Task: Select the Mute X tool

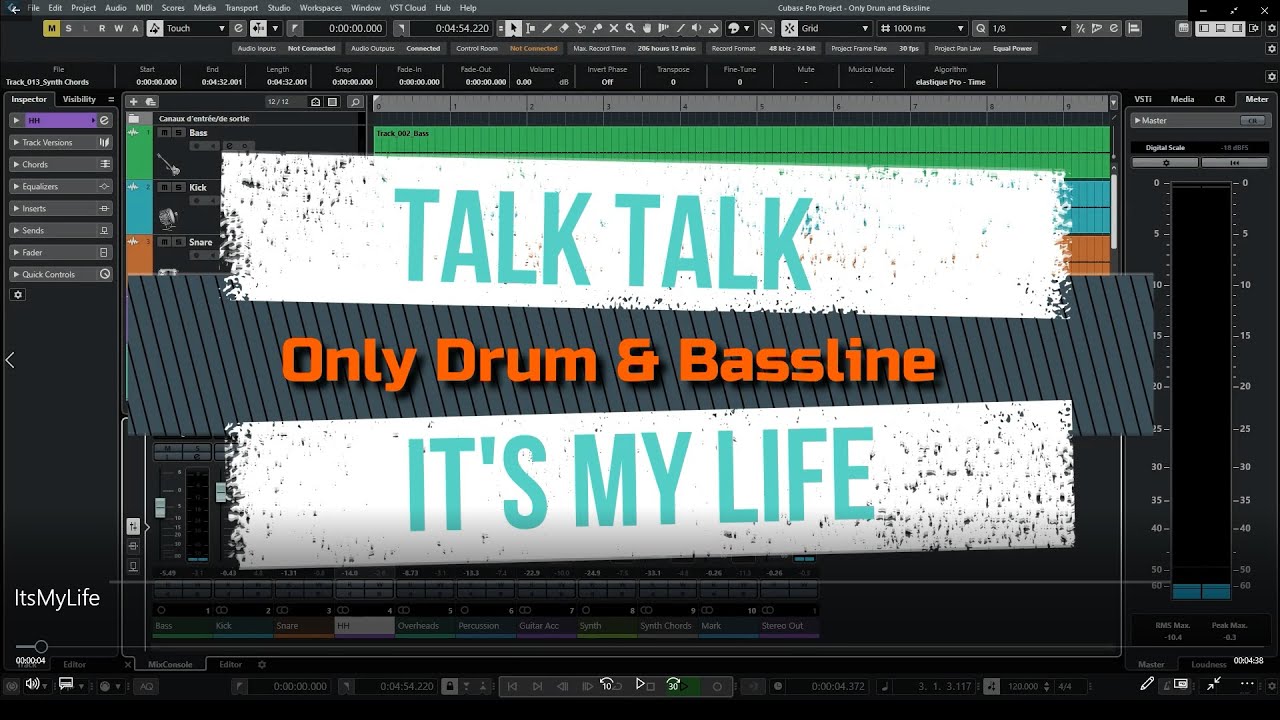Action: tap(614, 28)
